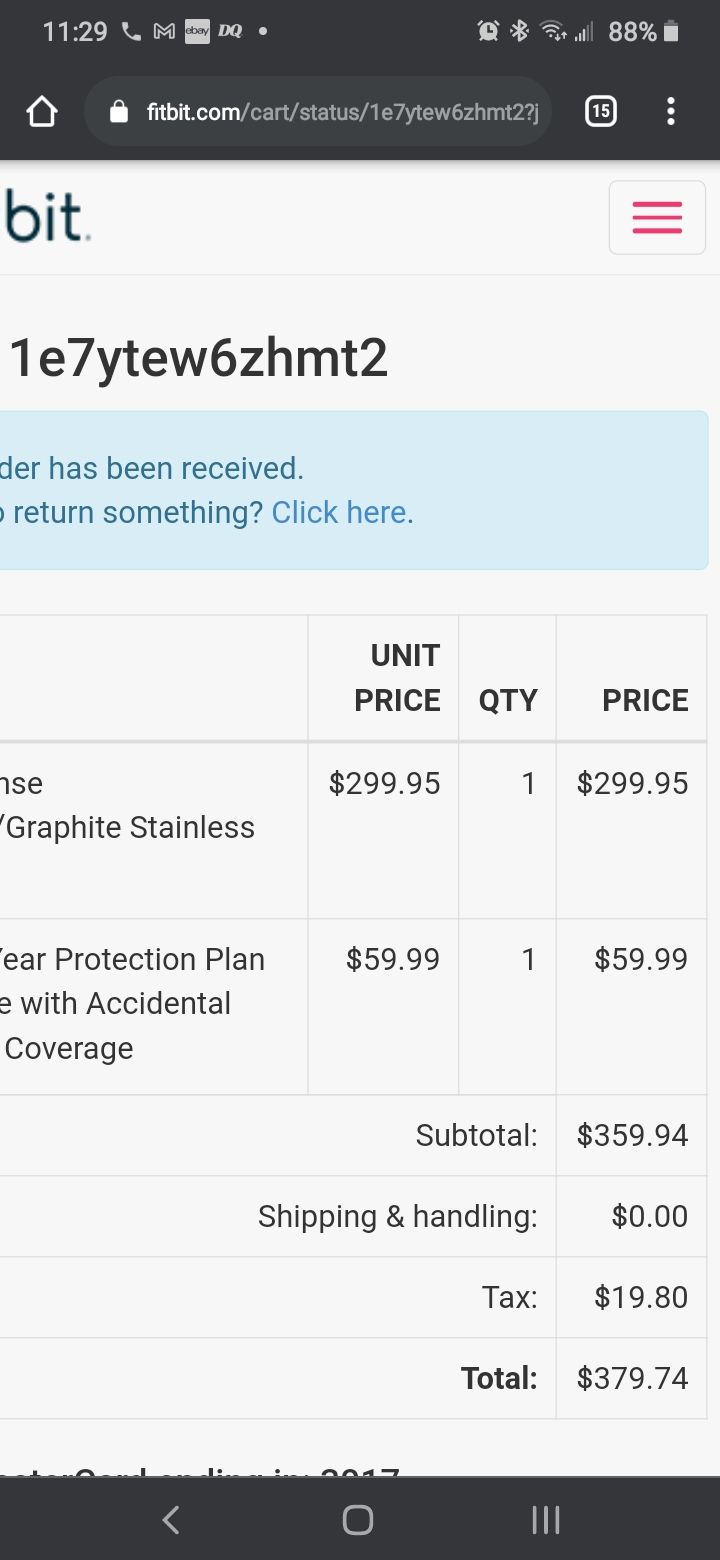Open the Android recent apps button

[545, 1520]
